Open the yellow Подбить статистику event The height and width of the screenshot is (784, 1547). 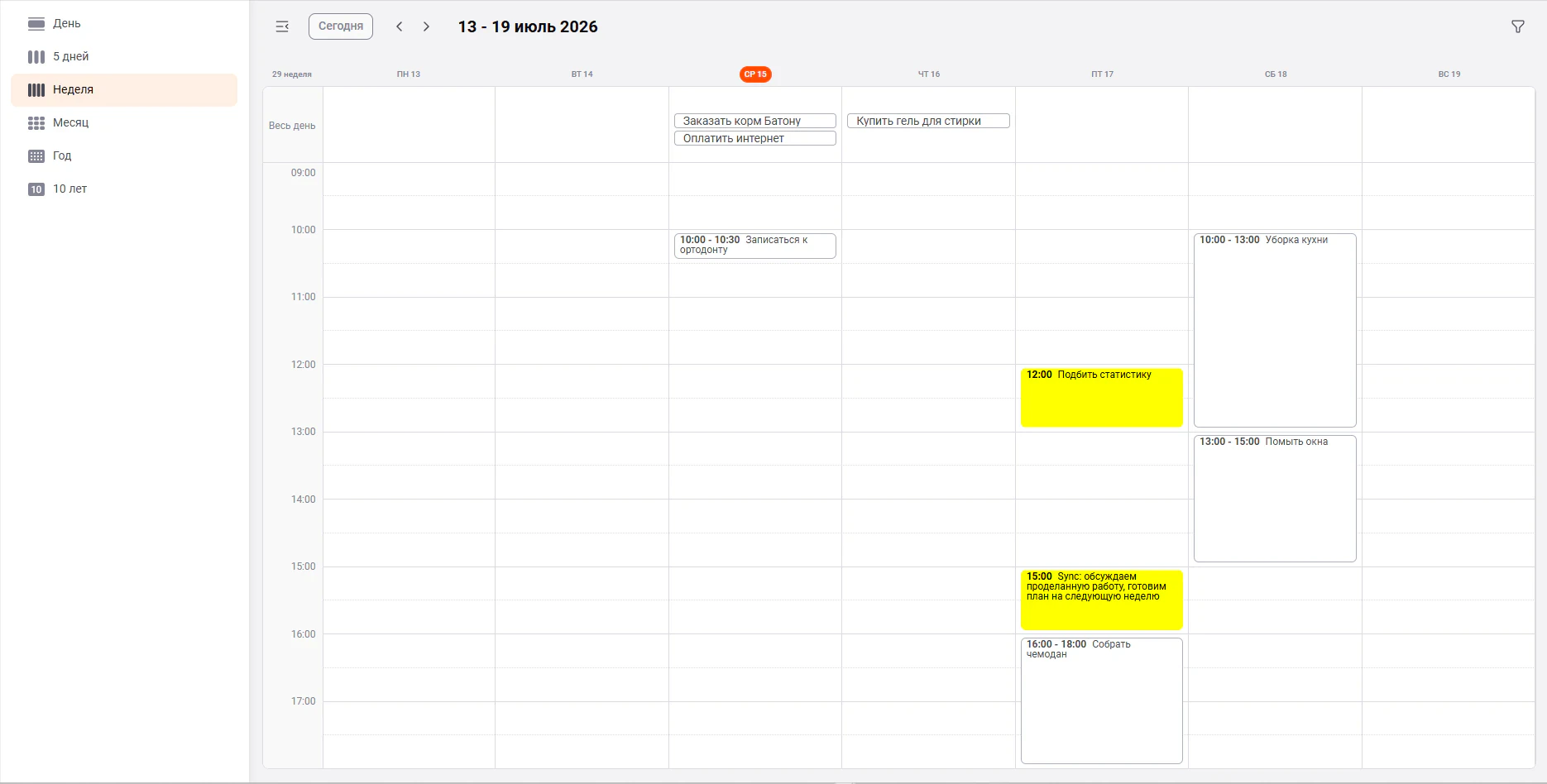click(x=1102, y=398)
